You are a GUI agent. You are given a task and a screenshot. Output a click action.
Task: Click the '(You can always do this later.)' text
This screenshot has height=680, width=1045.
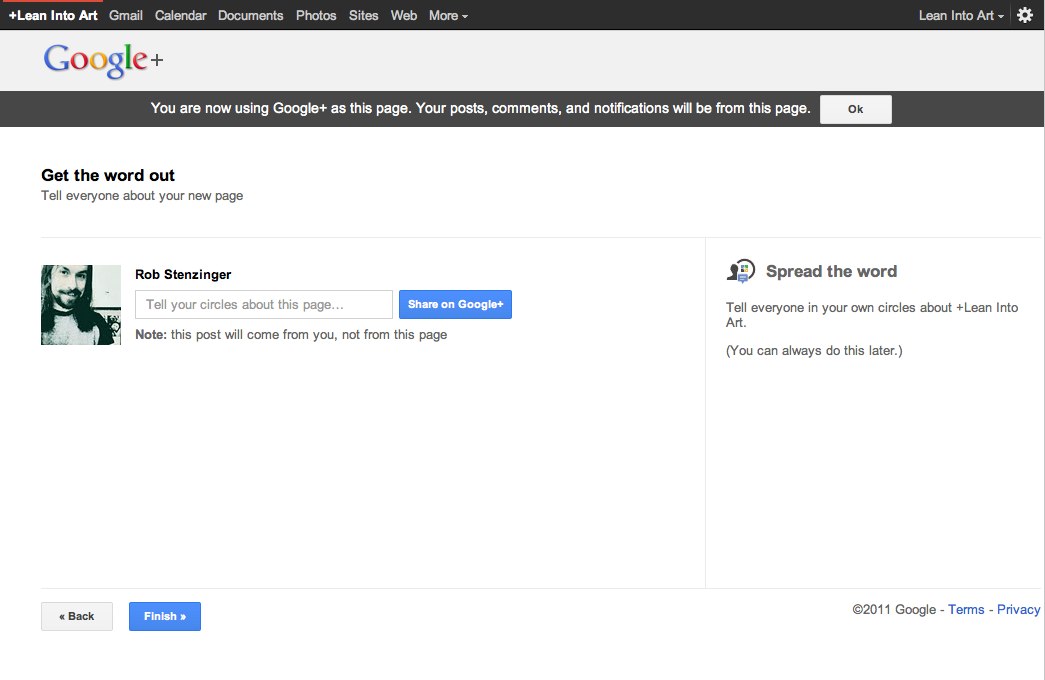pyautogui.click(x=814, y=351)
